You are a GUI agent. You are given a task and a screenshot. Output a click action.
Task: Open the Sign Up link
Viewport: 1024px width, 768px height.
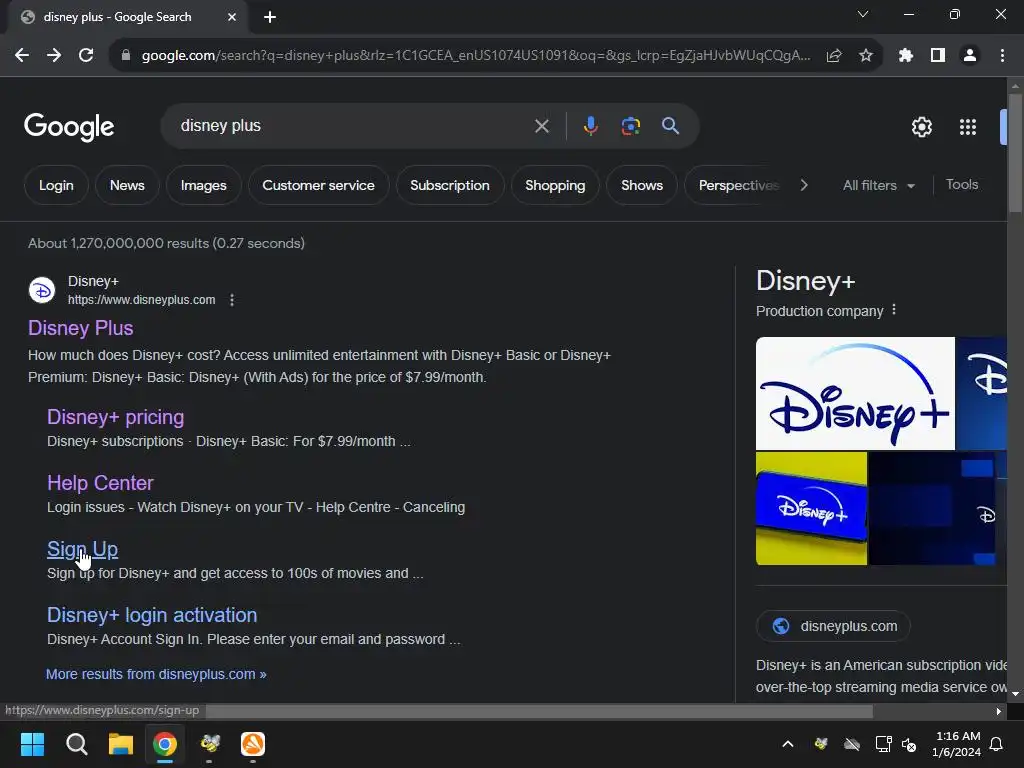82,549
